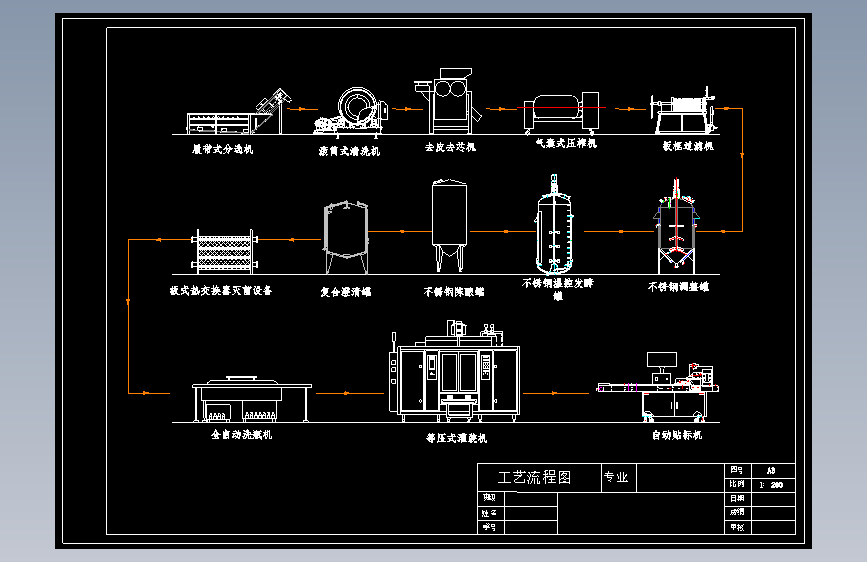Click the '学号' cell in title block

[490, 527]
